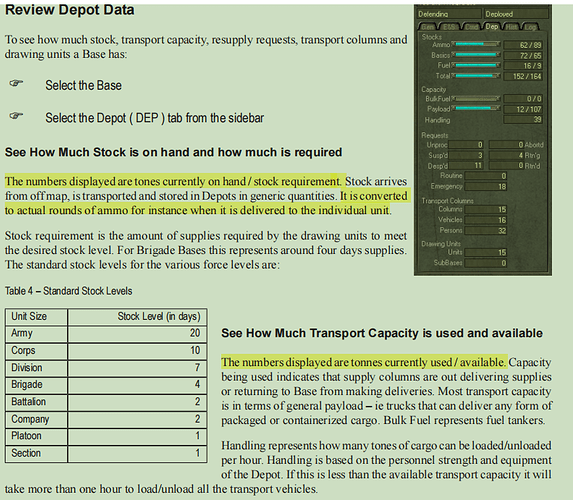Image resolution: width=573 pixels, height=500 pixels.
Task: Click the Drawing Units count field
Action: (x=486, y=253)
